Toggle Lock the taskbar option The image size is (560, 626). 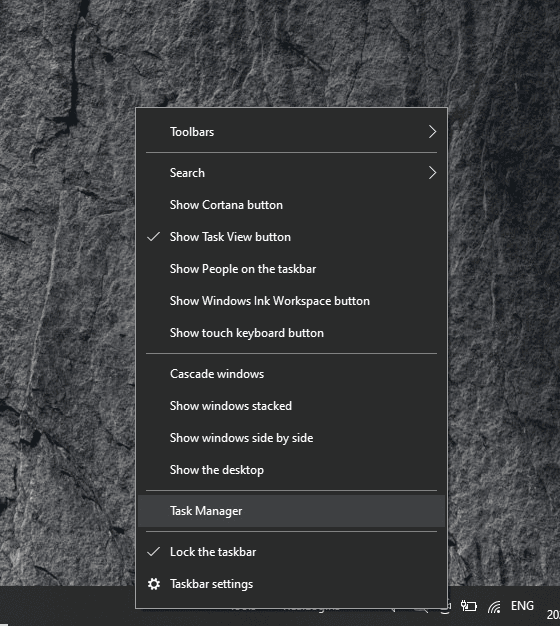tap(291, 552)
